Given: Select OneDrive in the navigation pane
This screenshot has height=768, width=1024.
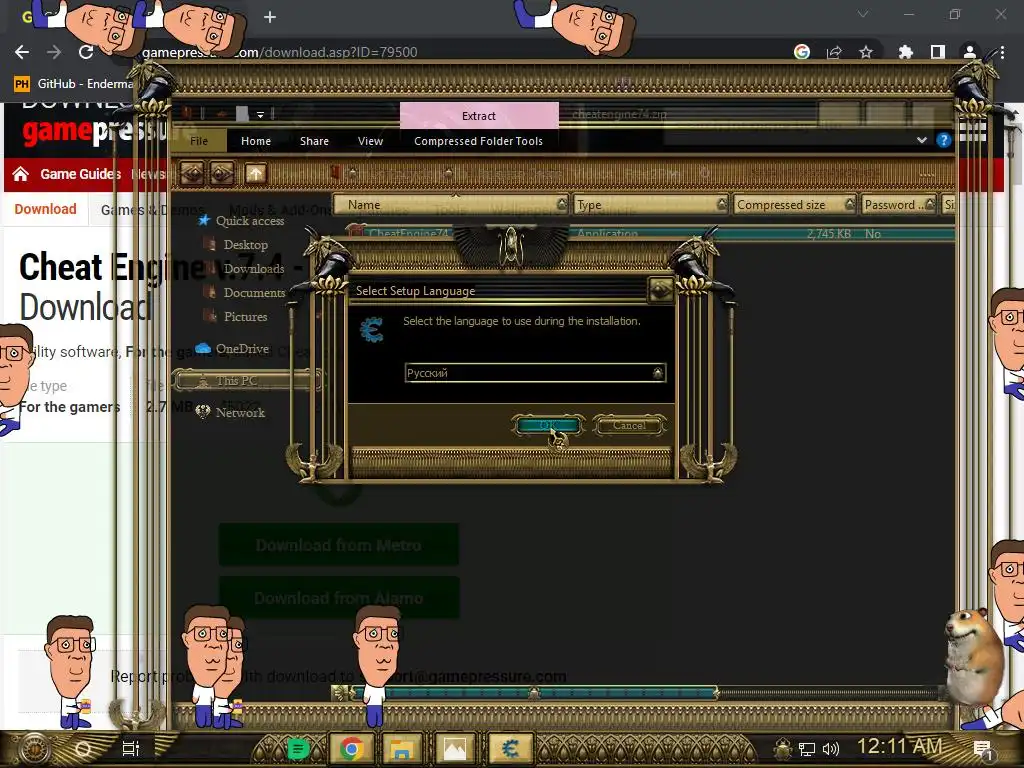Looking at the screenshot, I should tap(242, 349).
